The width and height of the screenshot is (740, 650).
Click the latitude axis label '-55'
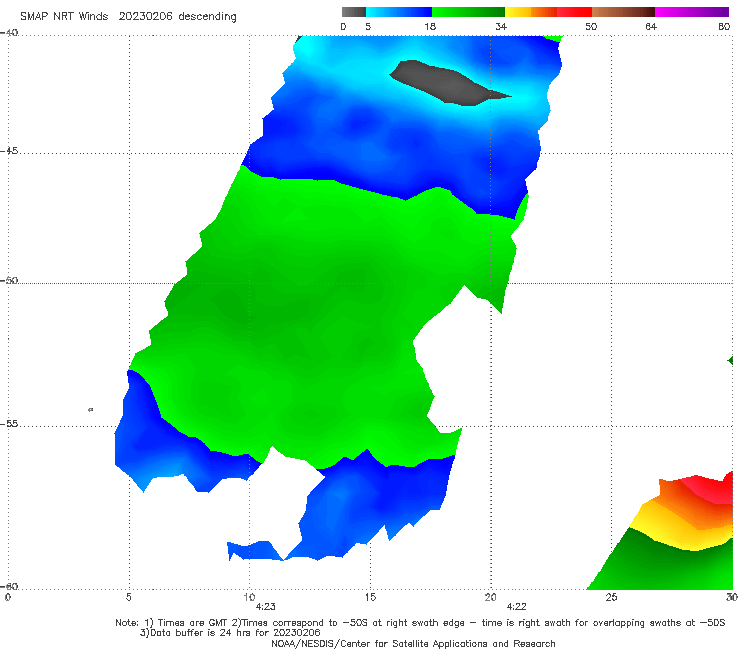tap(9, 424)
